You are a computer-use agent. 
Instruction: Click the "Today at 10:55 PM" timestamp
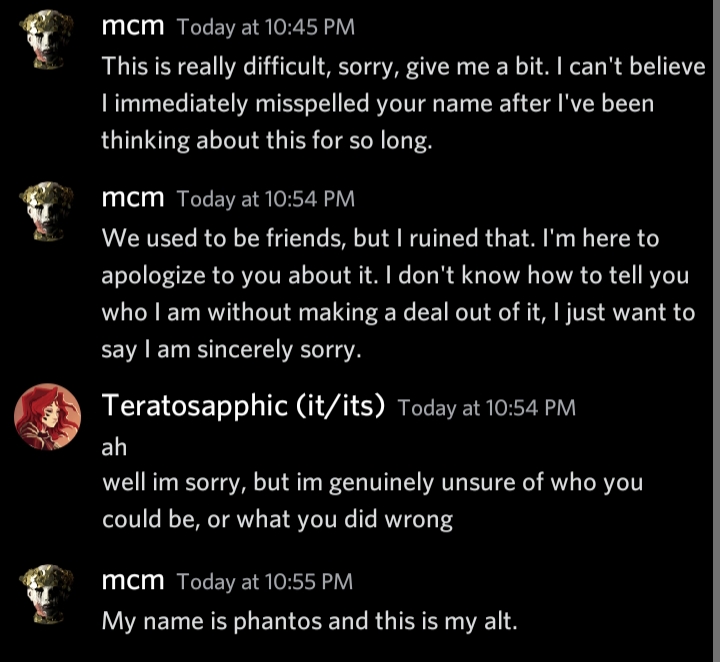coord(265,581)
